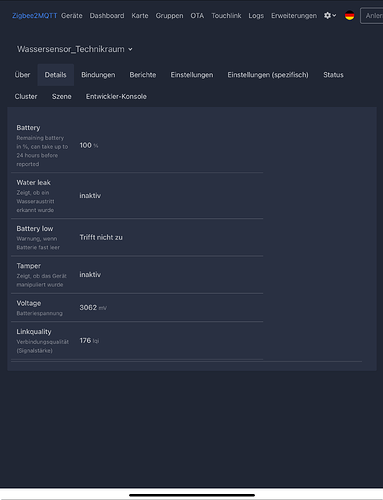Switch to the Bindungen tab
Screen dimensions: 383x500
click(98, 75)
